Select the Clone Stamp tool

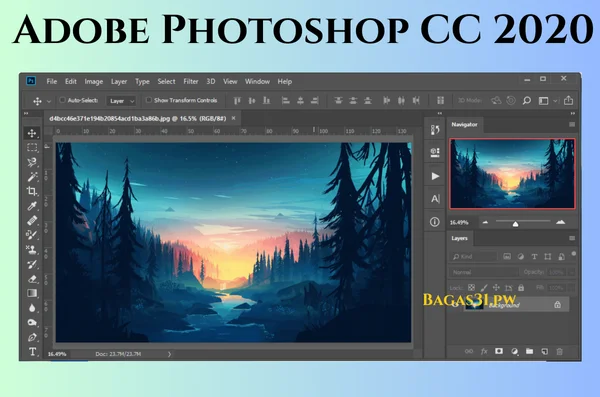coord(32,250)
